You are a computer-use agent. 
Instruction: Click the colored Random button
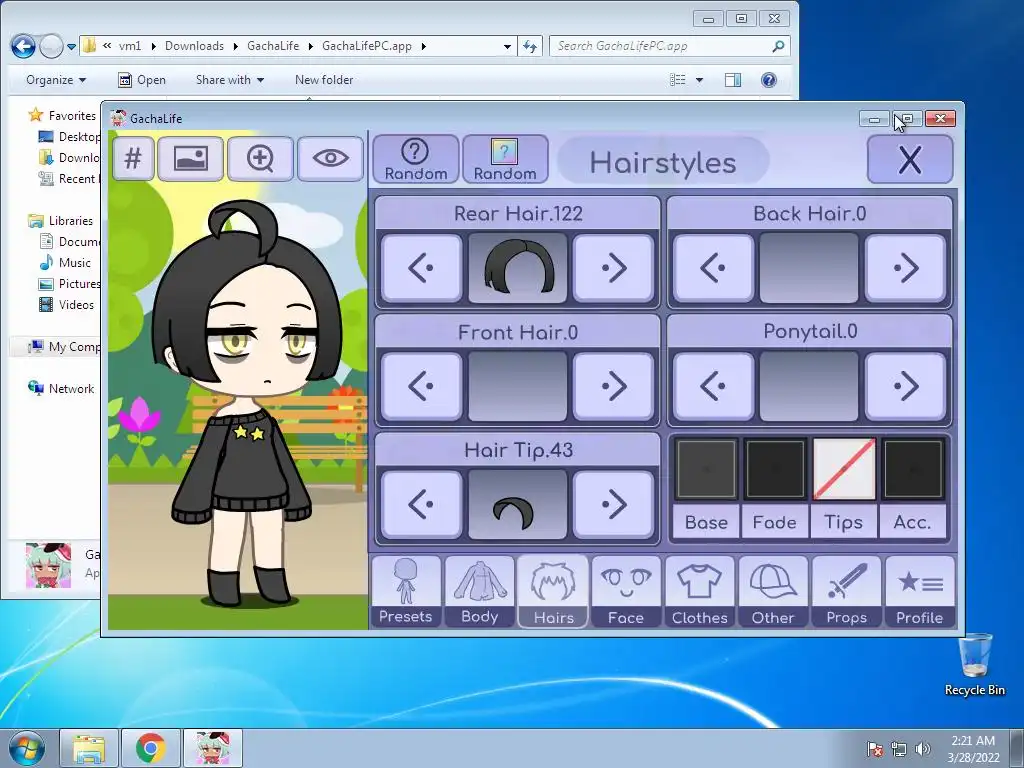pyautogui.click(x=505, y=159)
